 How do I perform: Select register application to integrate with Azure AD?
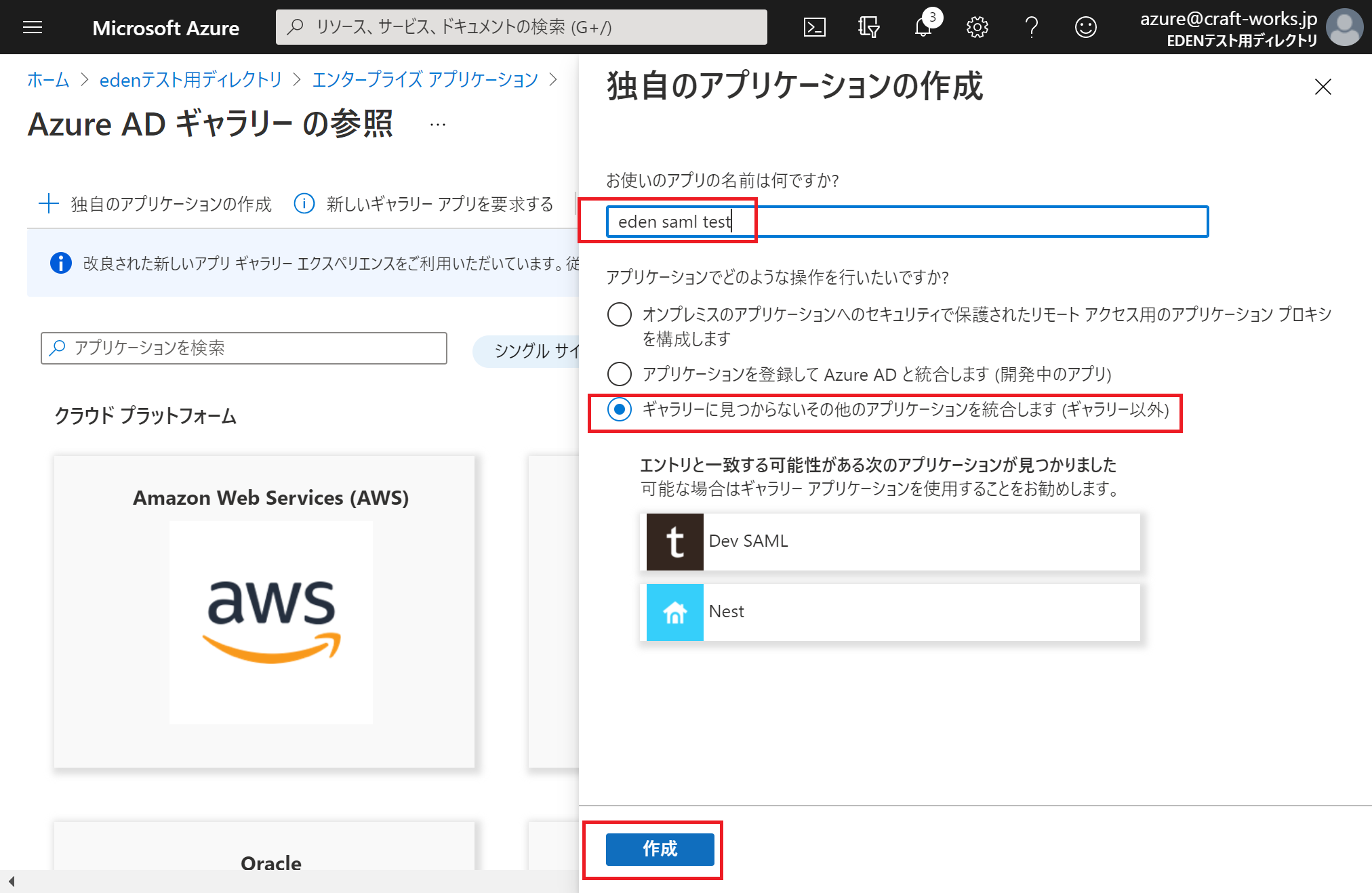tap(619, 374)
